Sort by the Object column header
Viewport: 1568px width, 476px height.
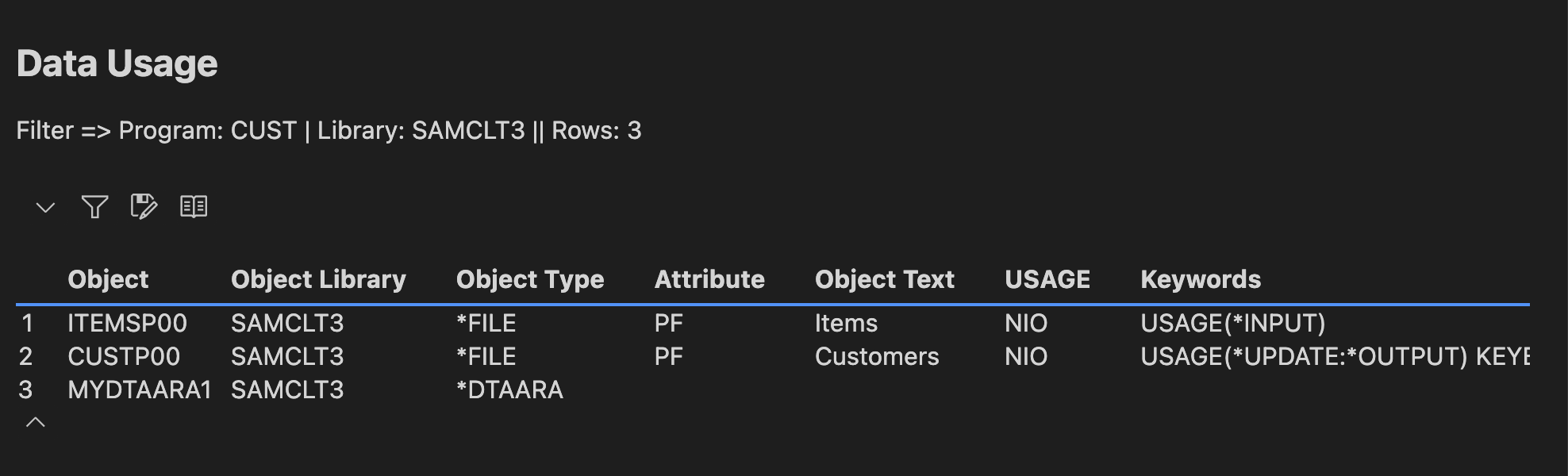108,279
